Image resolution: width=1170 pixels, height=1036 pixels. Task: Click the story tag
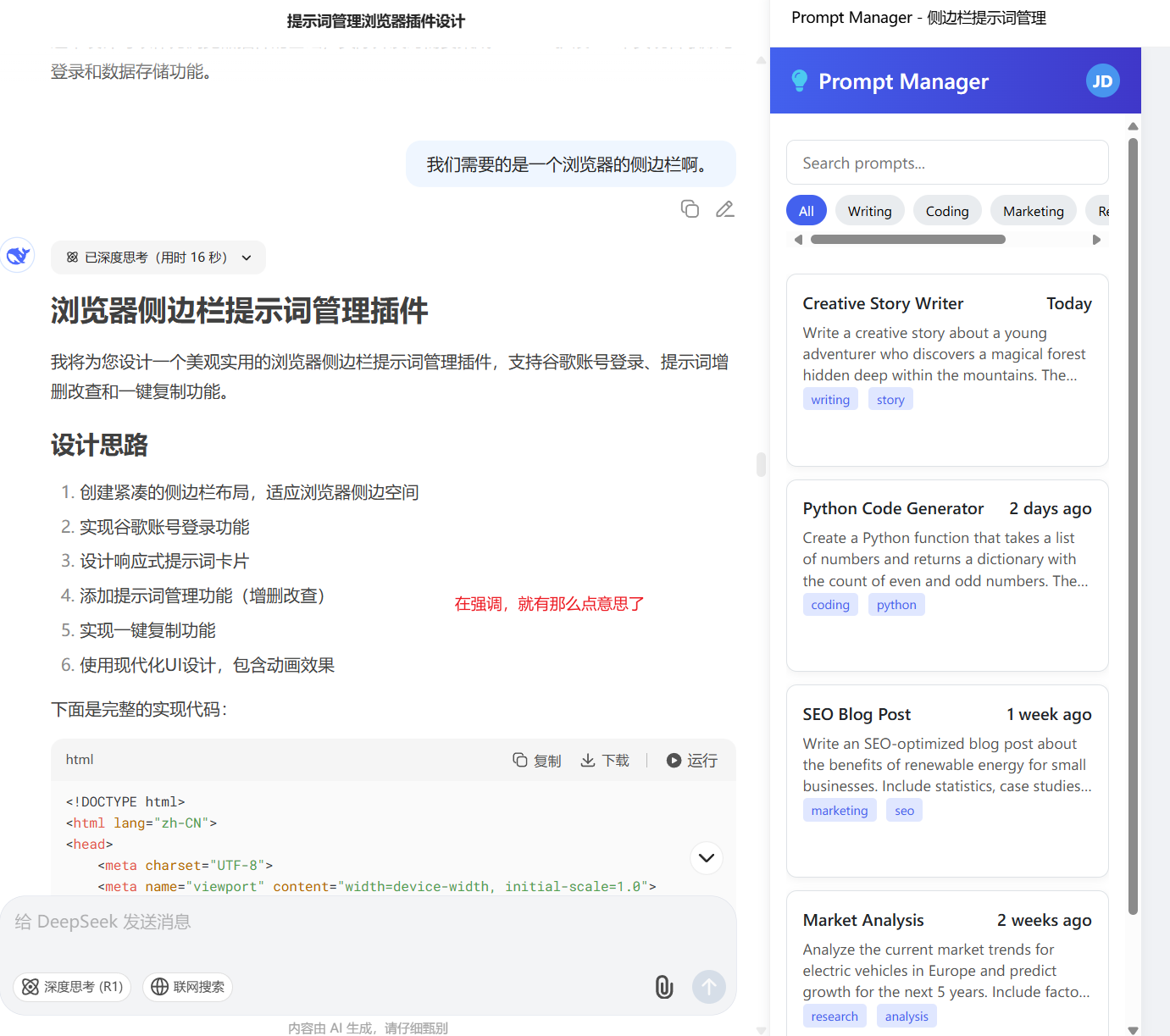pos(890,399)
